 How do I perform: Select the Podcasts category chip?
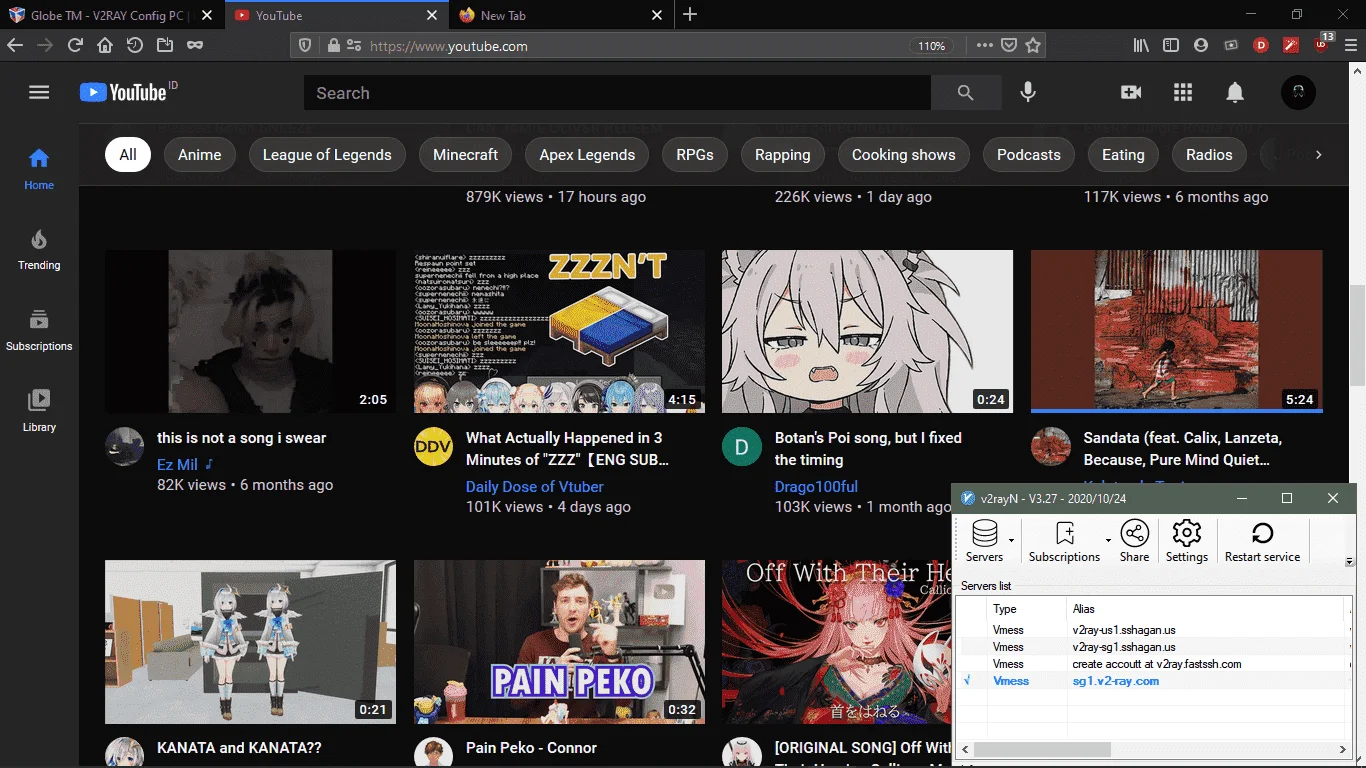click(1028, 155)
